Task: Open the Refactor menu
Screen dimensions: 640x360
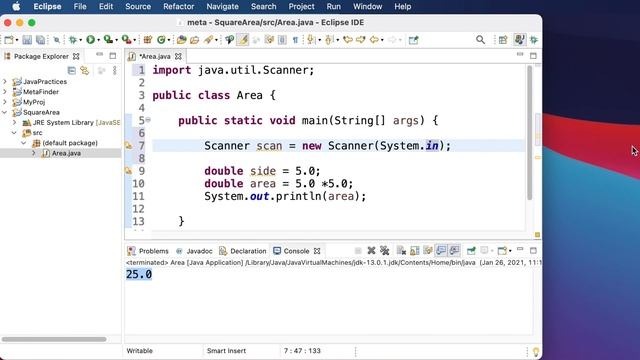Action: tap(179, 7)
